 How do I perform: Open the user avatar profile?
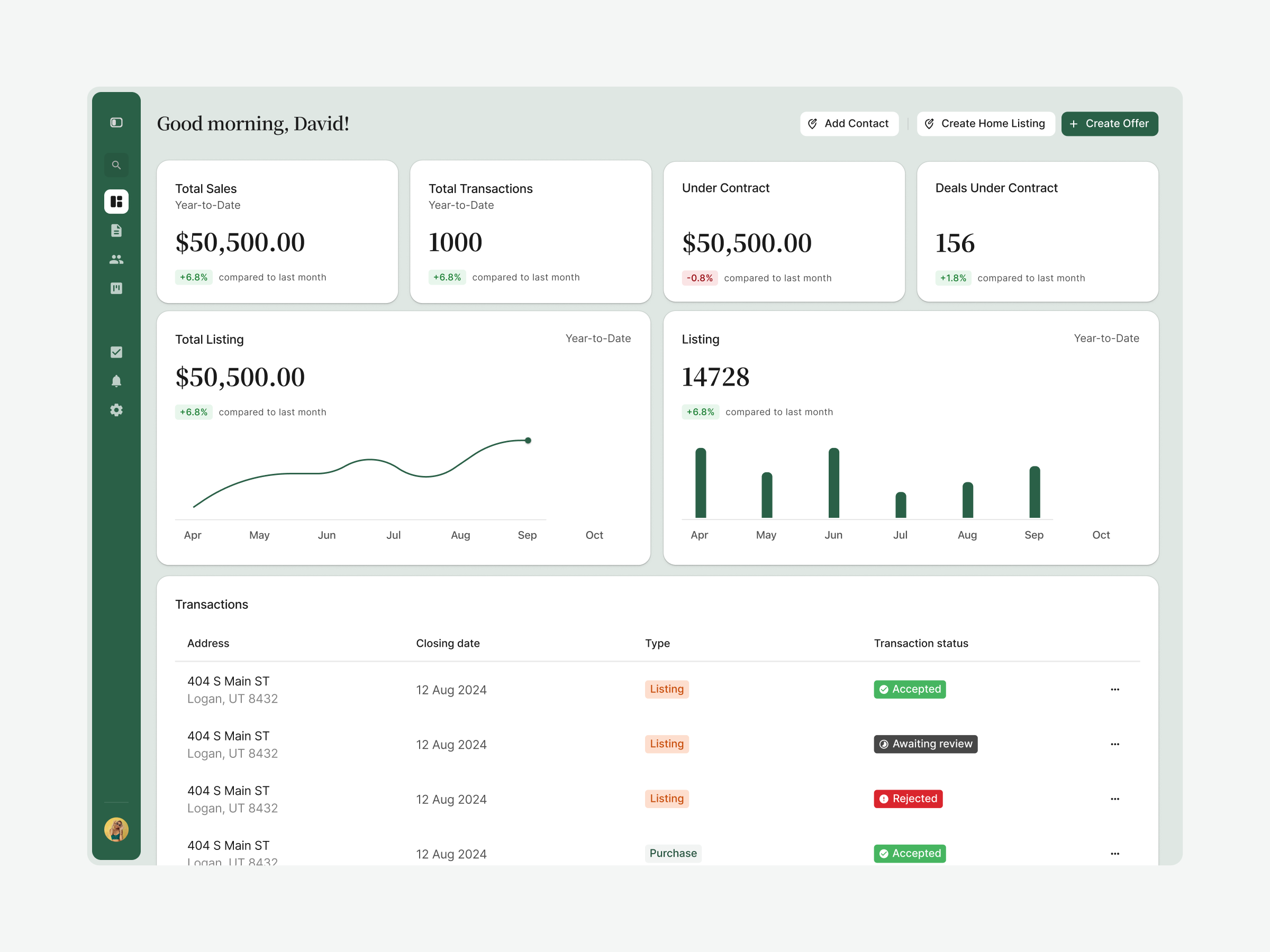click(x=116, y=830)
